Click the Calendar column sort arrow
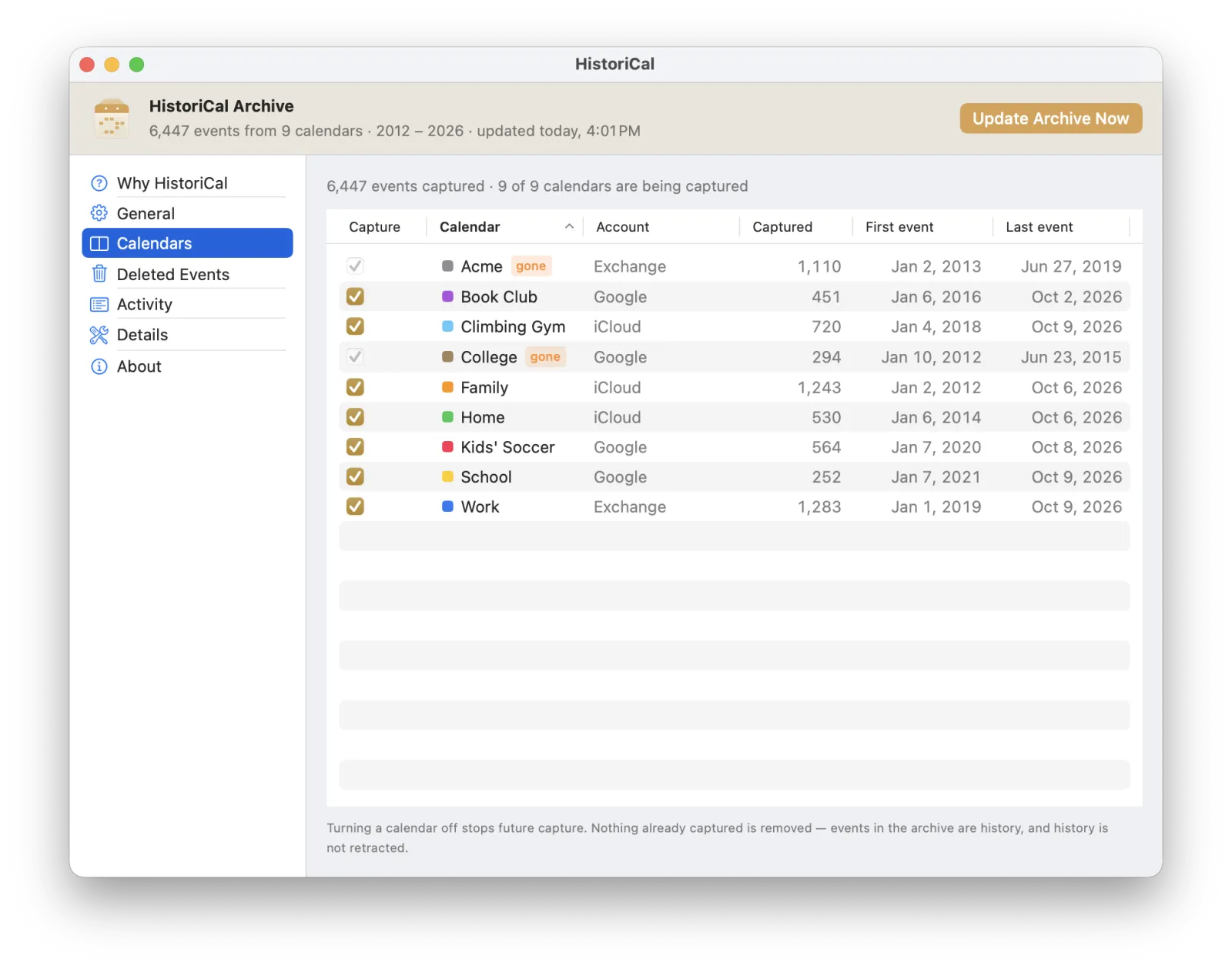 (x=569, y=226)
